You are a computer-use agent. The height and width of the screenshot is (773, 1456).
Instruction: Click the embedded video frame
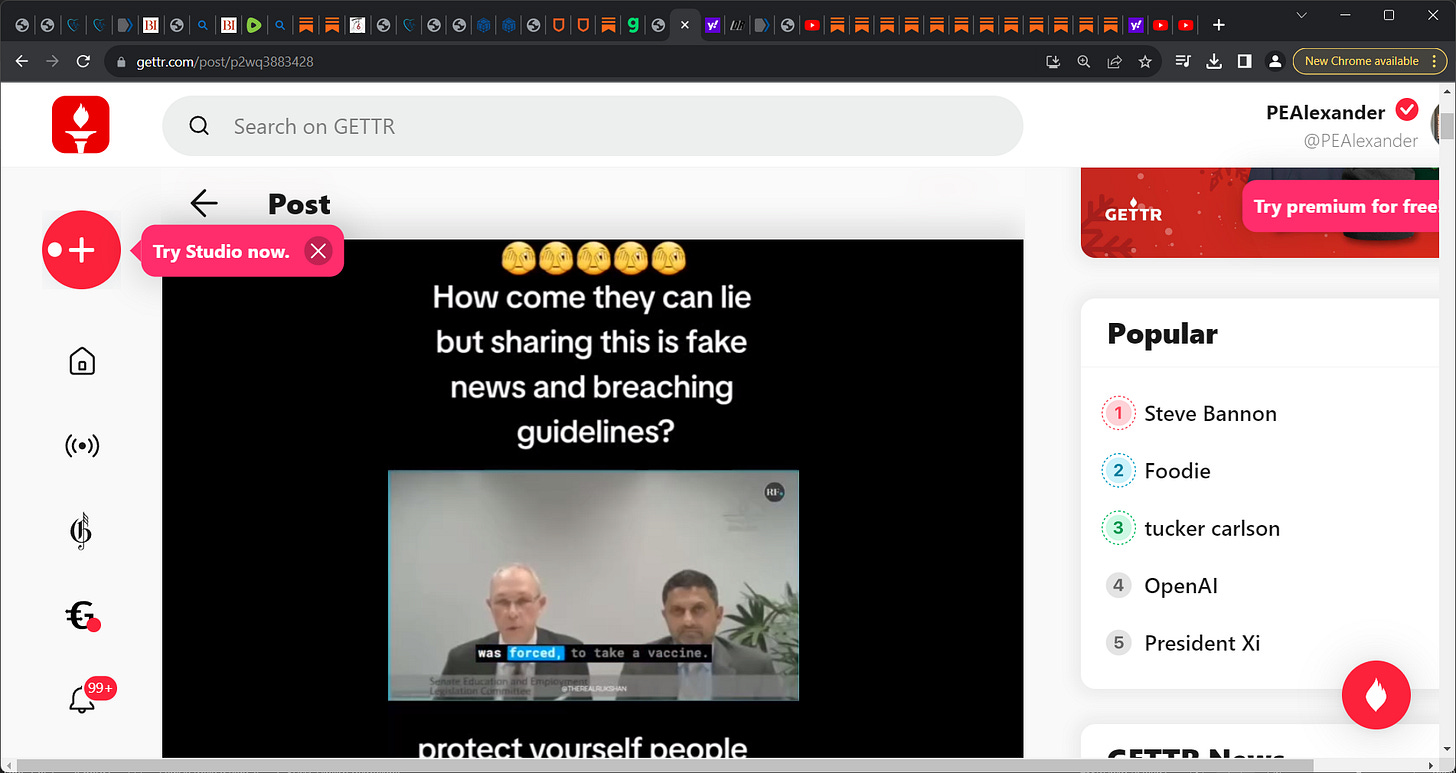(x=593, y=585)
